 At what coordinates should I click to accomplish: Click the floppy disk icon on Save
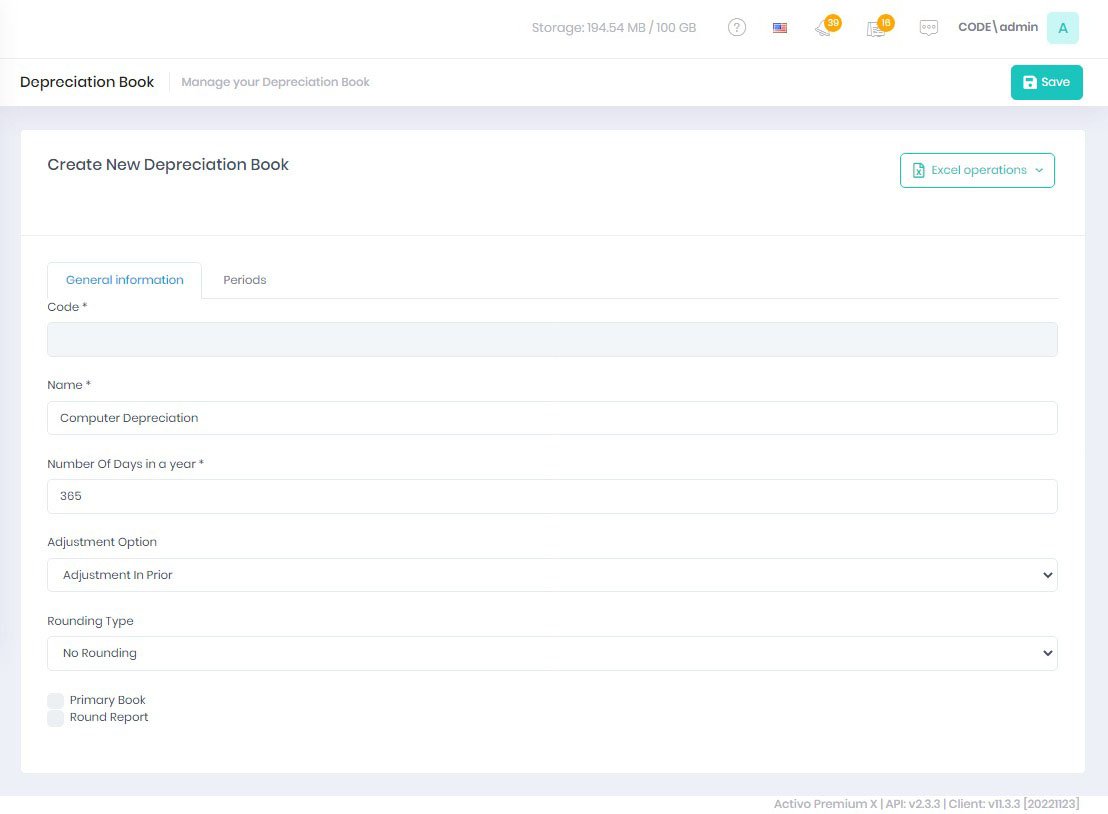[1030, 83]
